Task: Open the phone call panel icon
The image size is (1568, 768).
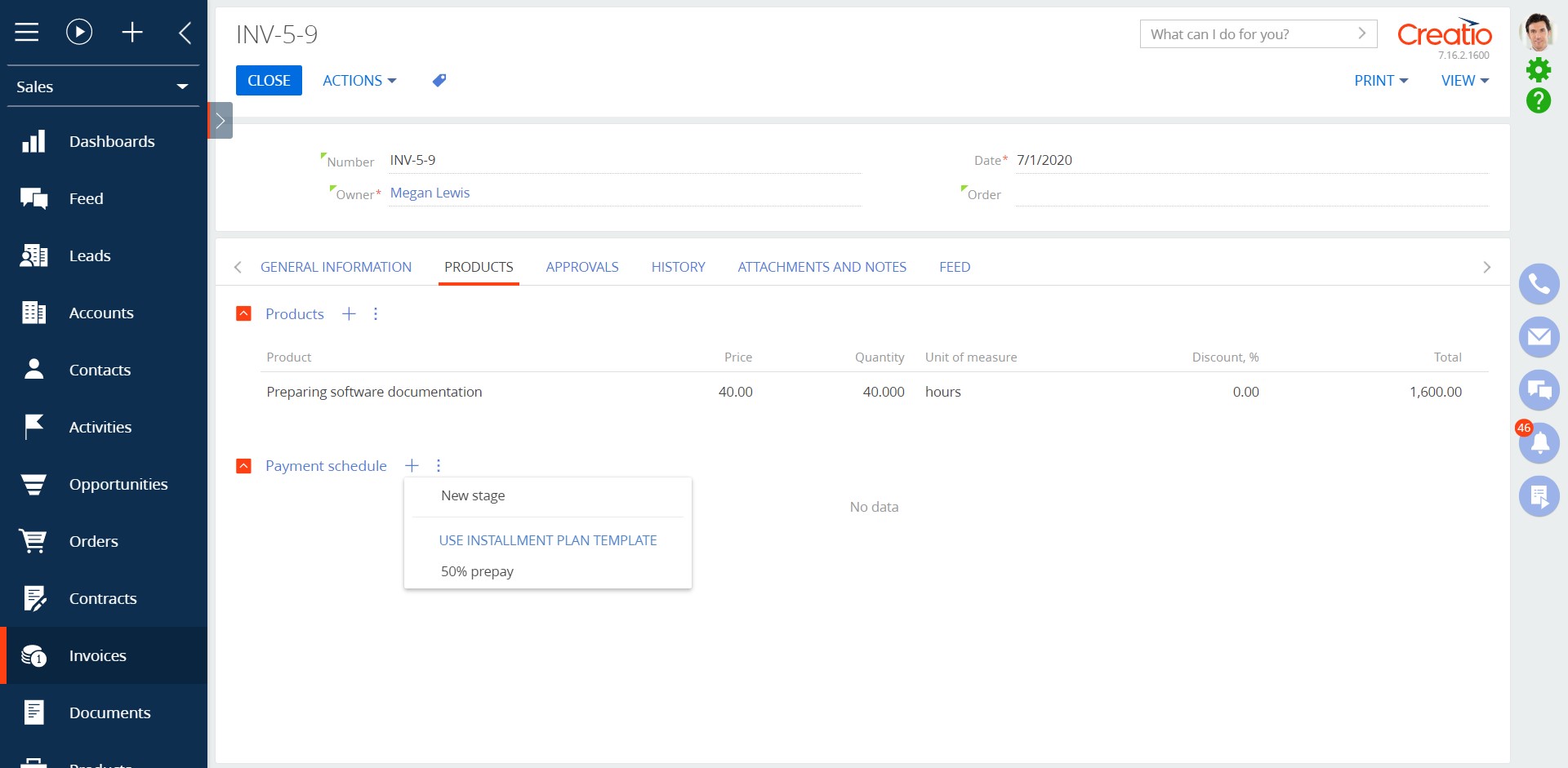Action: (1539, 284)
